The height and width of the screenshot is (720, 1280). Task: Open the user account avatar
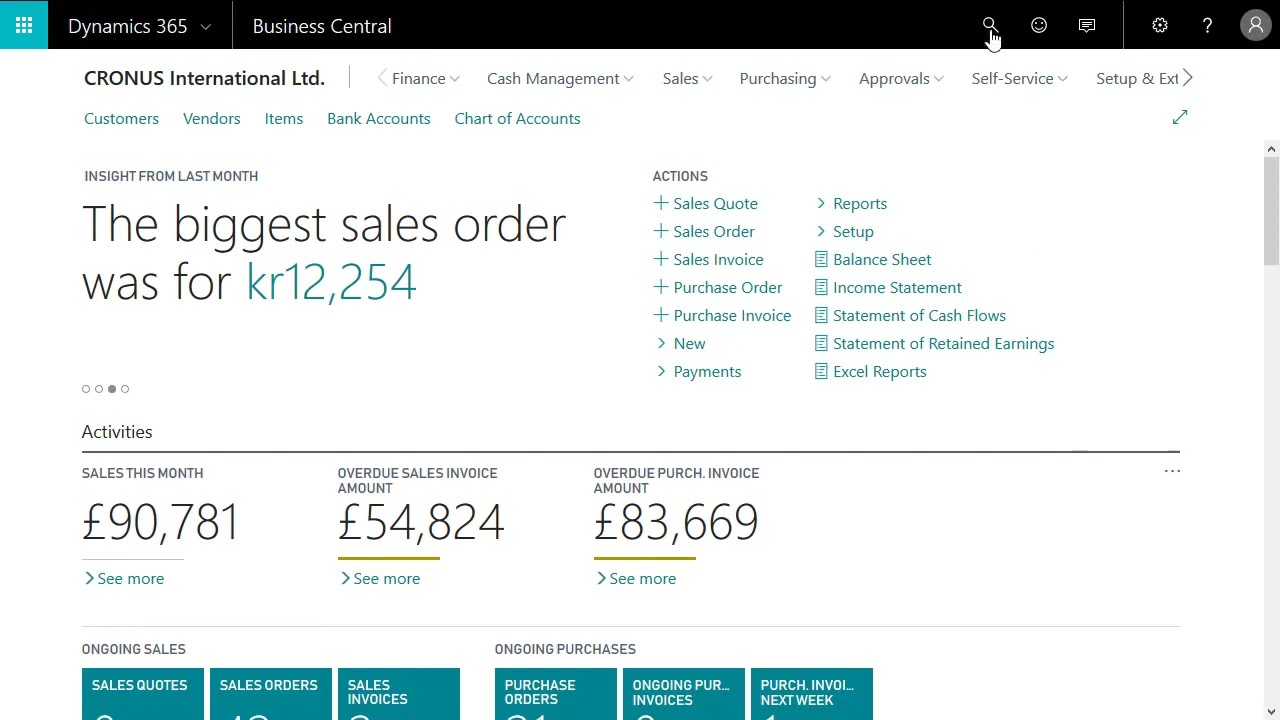point(1256,25)
